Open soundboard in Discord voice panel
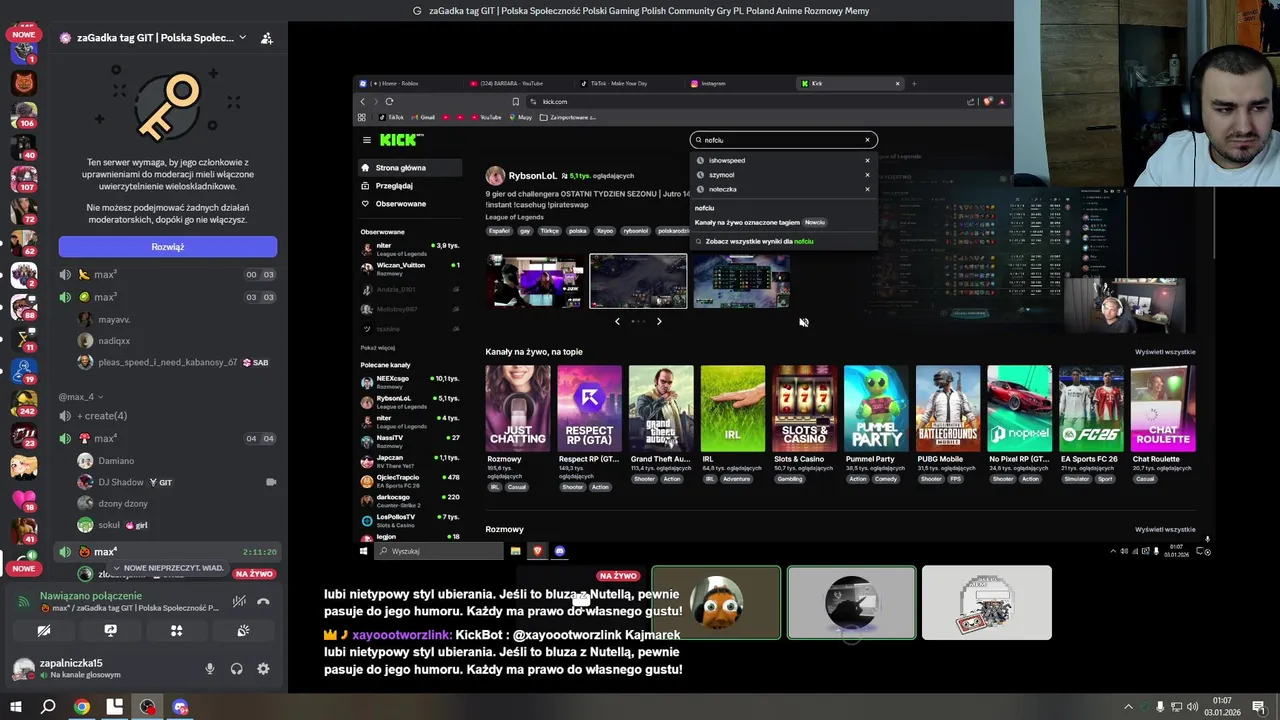Screen dimensions: 1280x720 click(x=243, y=631)
